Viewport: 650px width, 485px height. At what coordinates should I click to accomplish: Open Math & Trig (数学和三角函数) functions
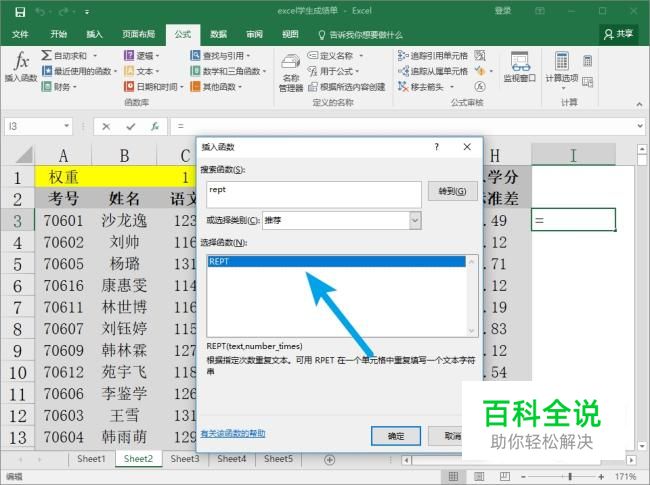pyautogui.click(x=228, y=71)
